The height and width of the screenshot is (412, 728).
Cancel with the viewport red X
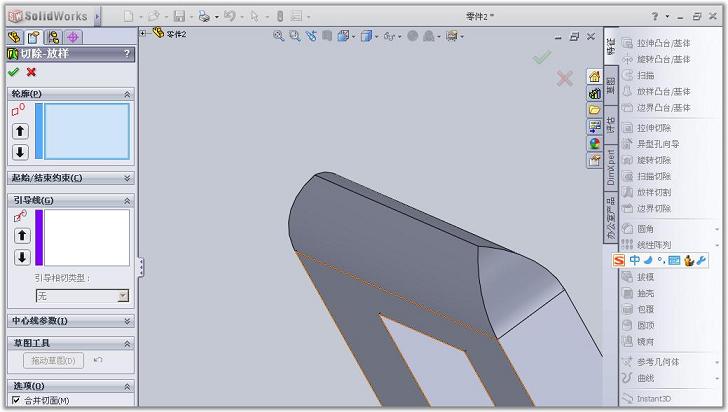click(565, 78)
